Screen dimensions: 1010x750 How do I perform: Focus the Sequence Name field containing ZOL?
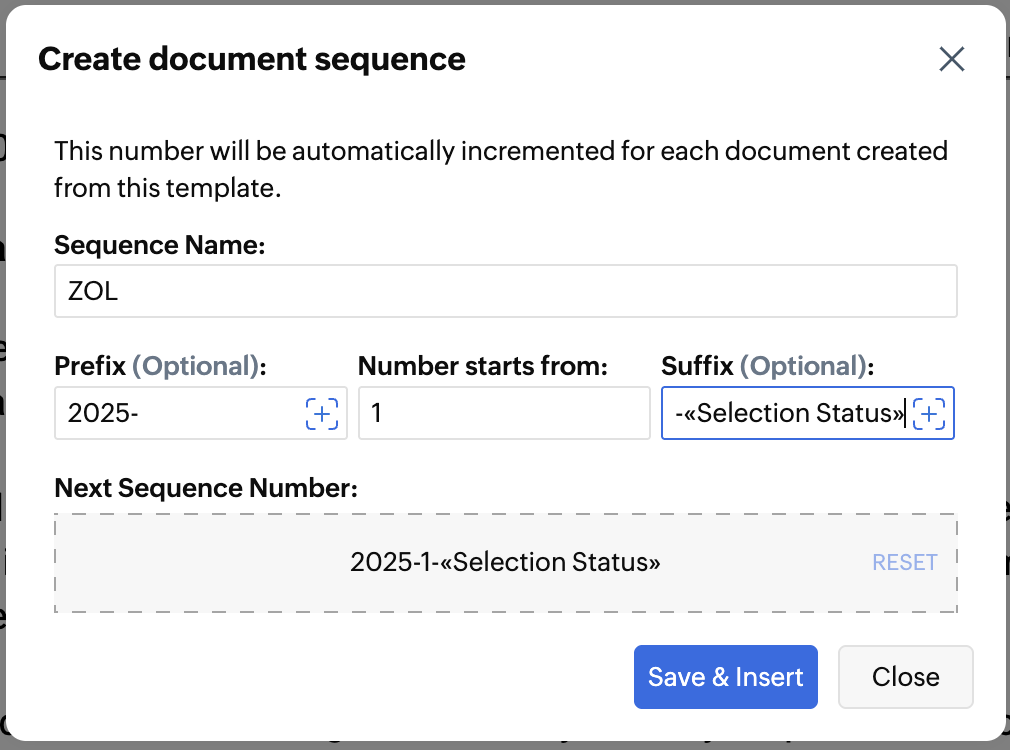coord(505,292)
